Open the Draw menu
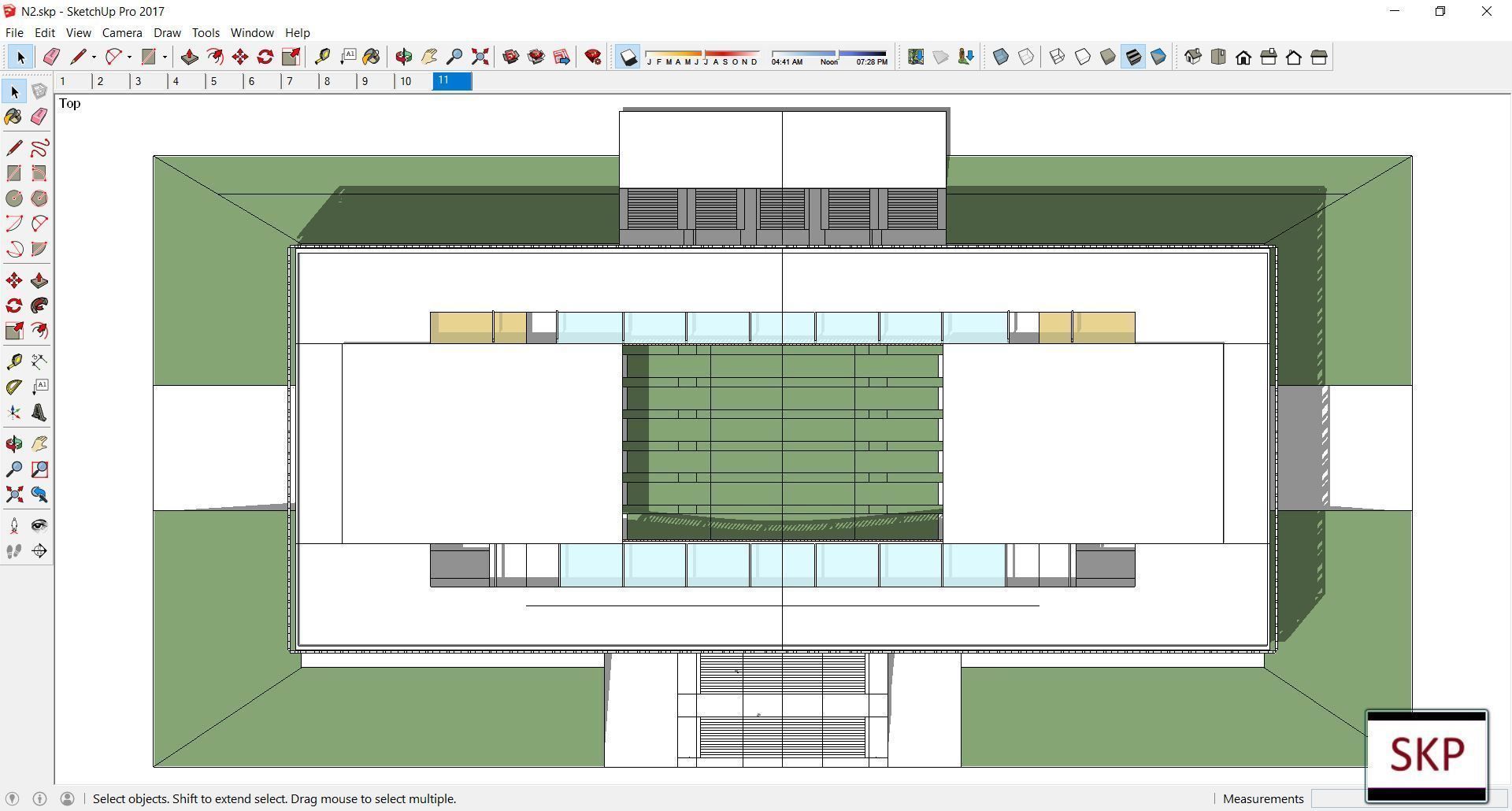Image resolution: width=1512 pixels, height=811 pixels. coord(167,33)
